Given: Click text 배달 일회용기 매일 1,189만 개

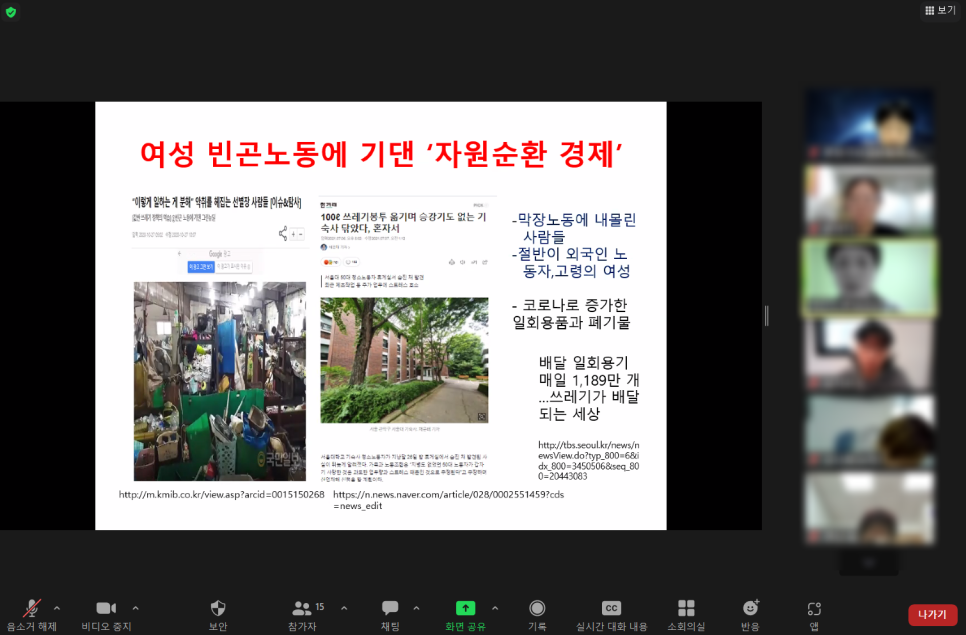Looking at the screenshot, I should pyautogui.click(x=588, y=371).
